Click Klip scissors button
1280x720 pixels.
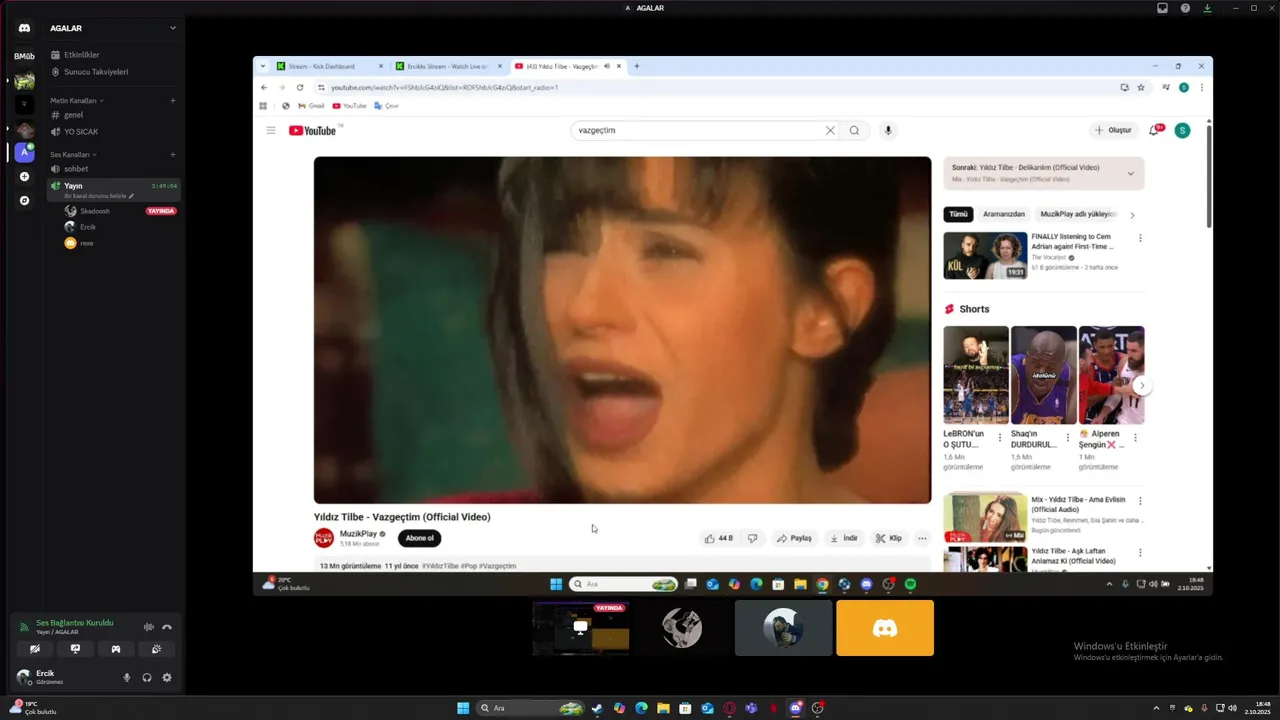(889, 538)
